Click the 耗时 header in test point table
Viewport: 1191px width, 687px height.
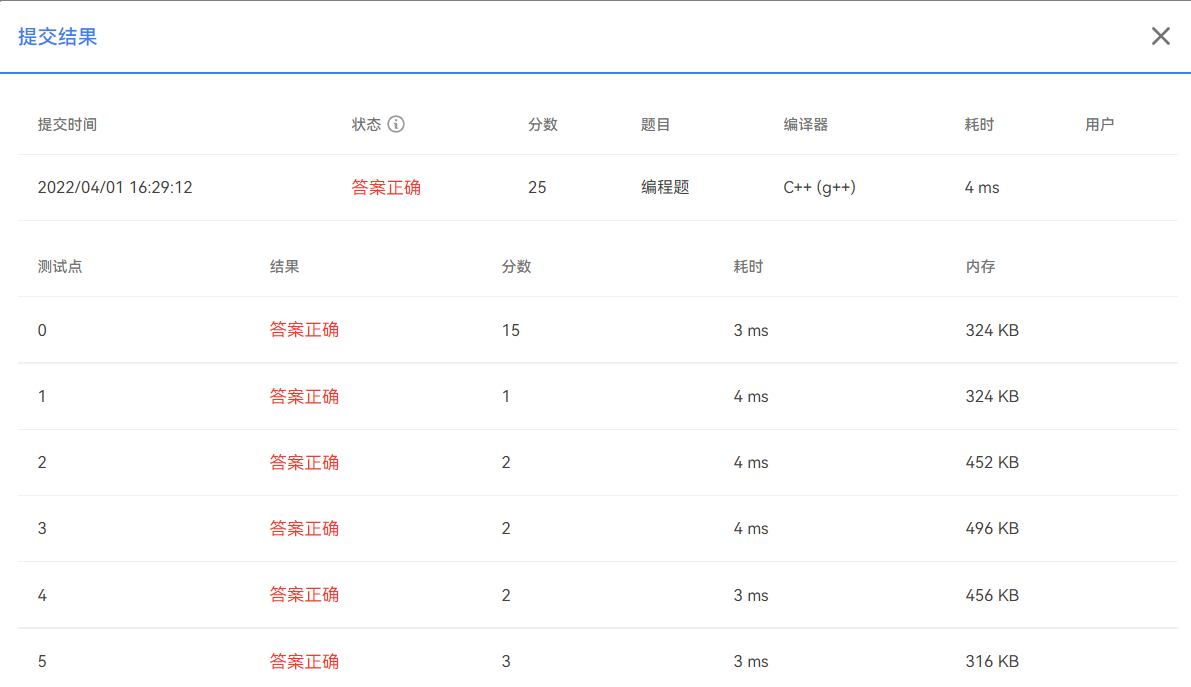[748, 267]
